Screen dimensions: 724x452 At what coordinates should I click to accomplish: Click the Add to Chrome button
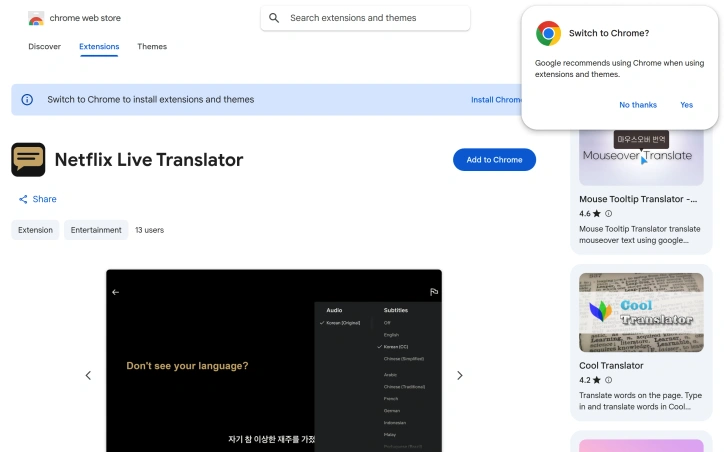[x=495, y=160]
